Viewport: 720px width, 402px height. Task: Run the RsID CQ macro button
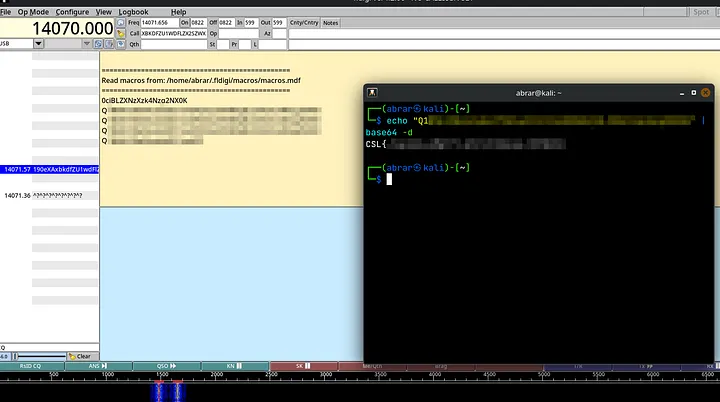(32, 366)
